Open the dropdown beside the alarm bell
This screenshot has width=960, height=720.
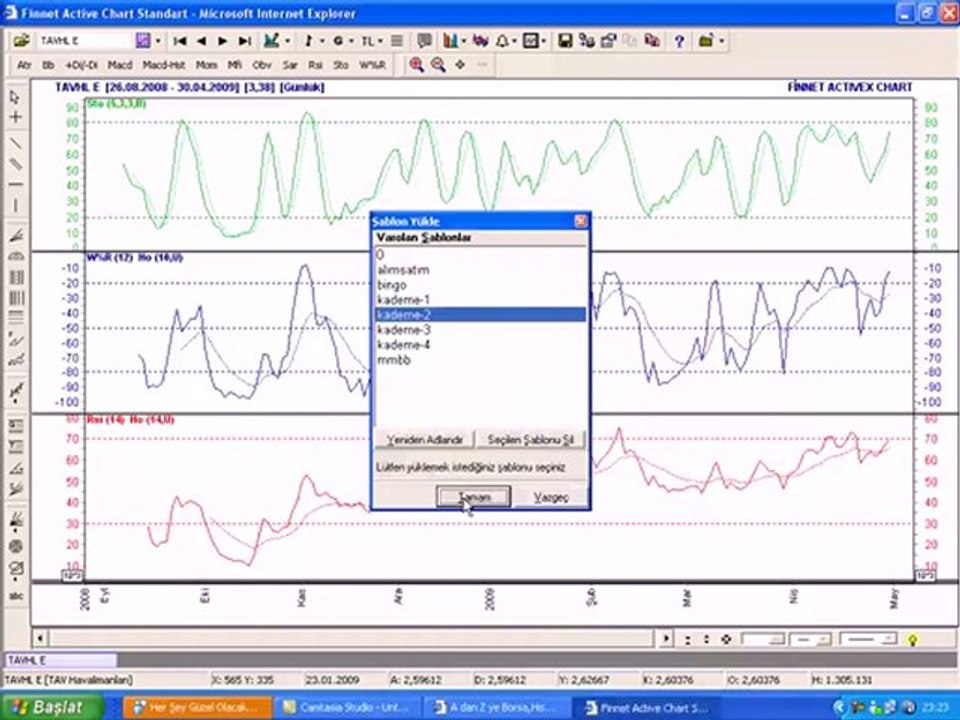(514, 41)
